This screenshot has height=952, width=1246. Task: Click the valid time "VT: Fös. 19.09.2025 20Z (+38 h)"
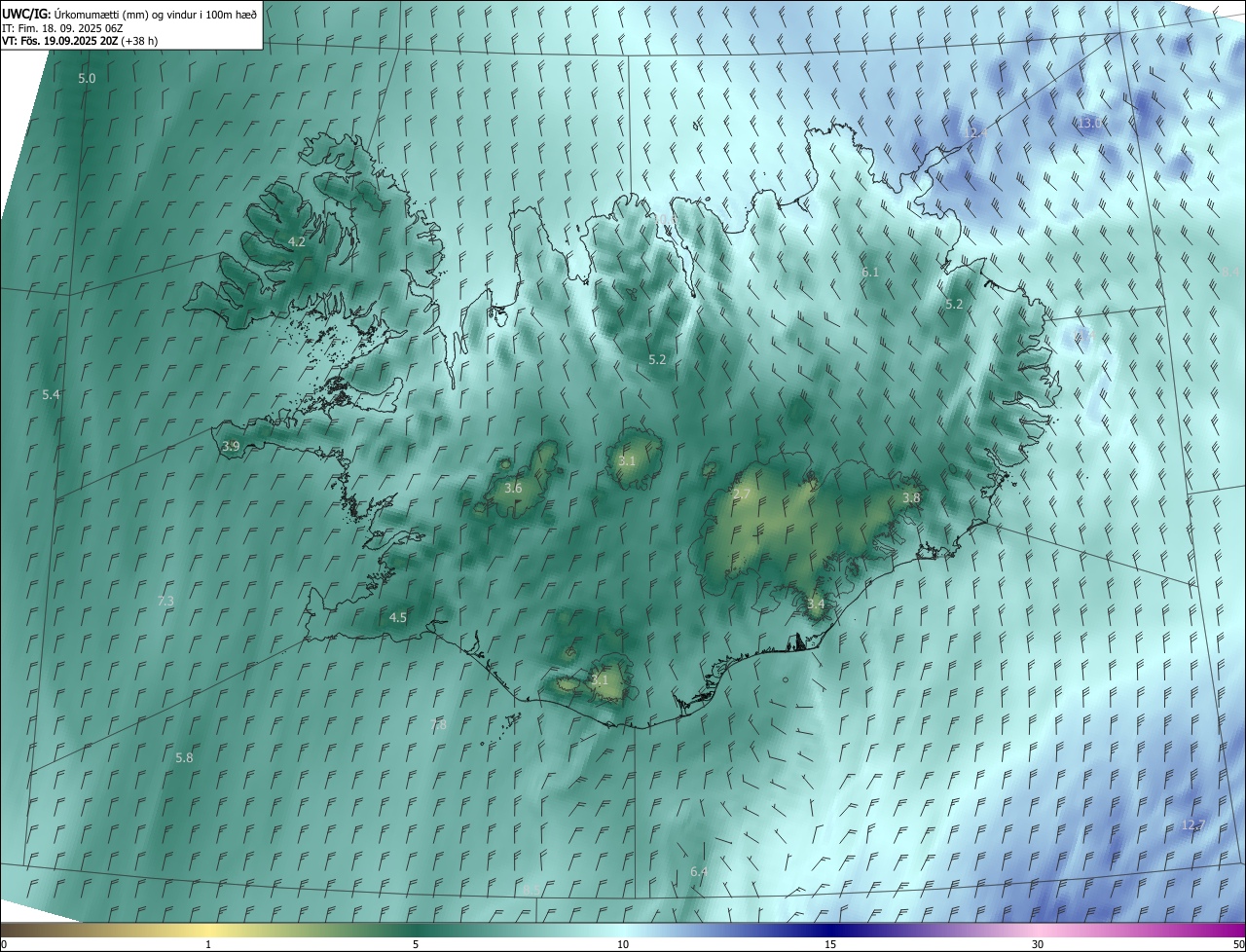click(80, 41)
